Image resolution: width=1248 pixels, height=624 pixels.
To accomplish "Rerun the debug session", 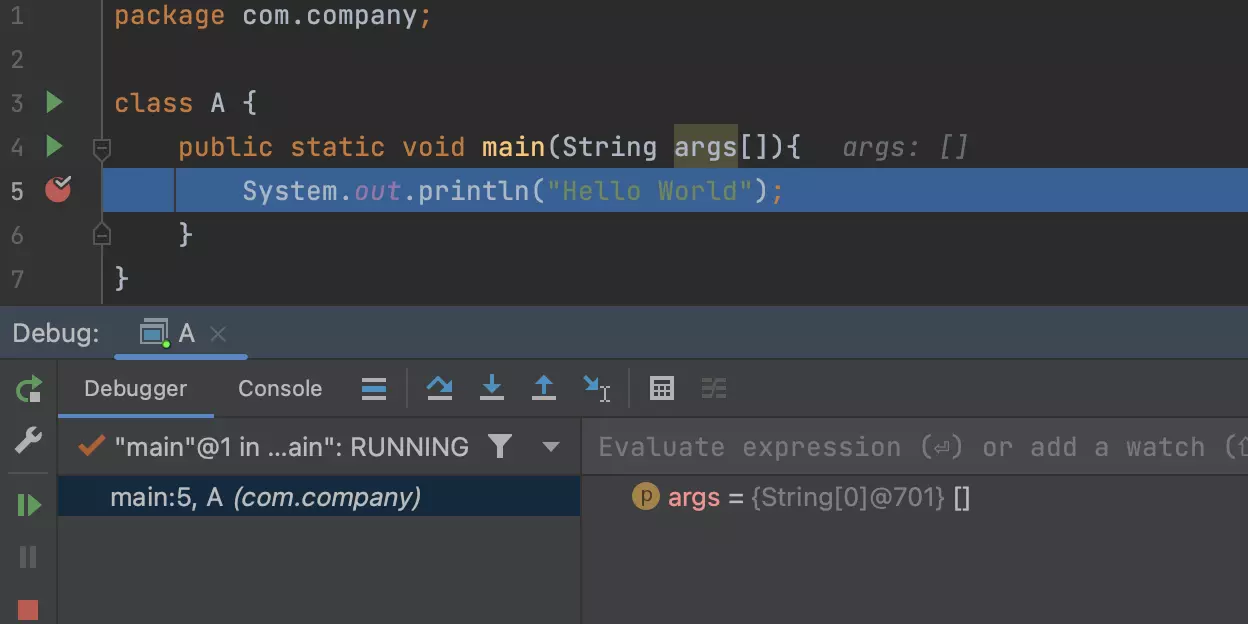I will [29, 389].
